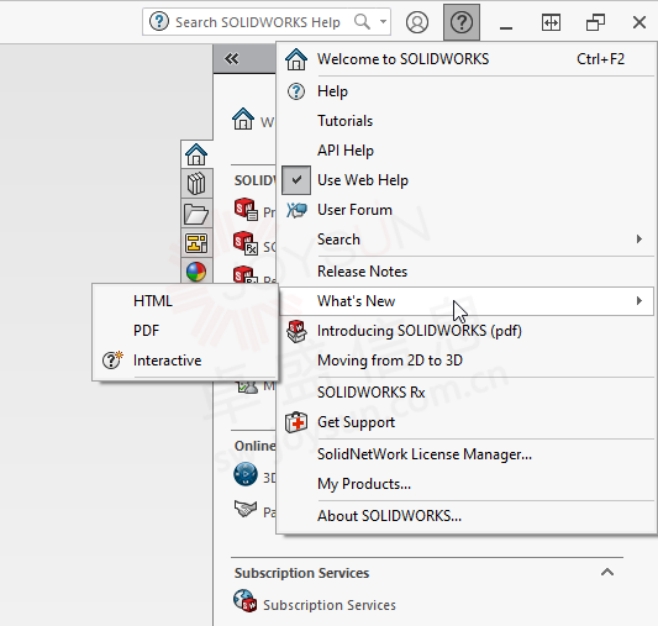This screenshot has height=626, width=659.
Task: Open the Subscription Services link
Action: click(329, 605)
